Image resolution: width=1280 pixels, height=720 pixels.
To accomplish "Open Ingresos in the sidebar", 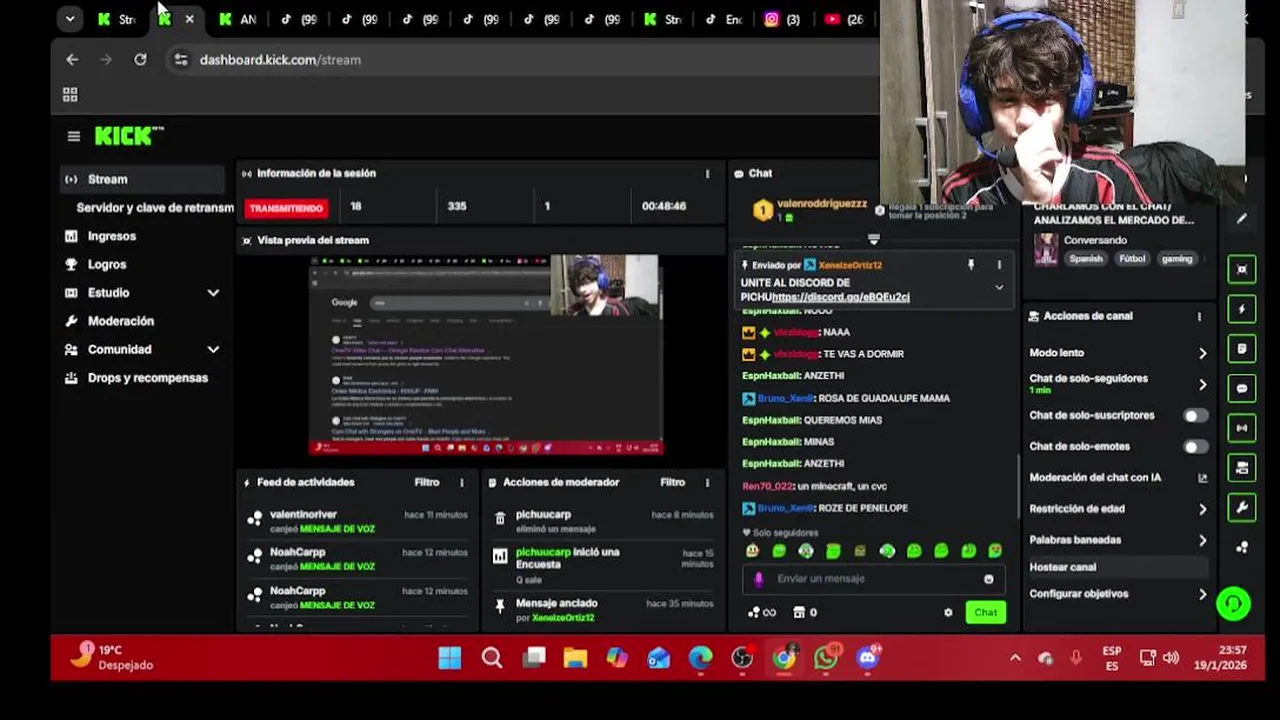I will [x=111, y=236].
